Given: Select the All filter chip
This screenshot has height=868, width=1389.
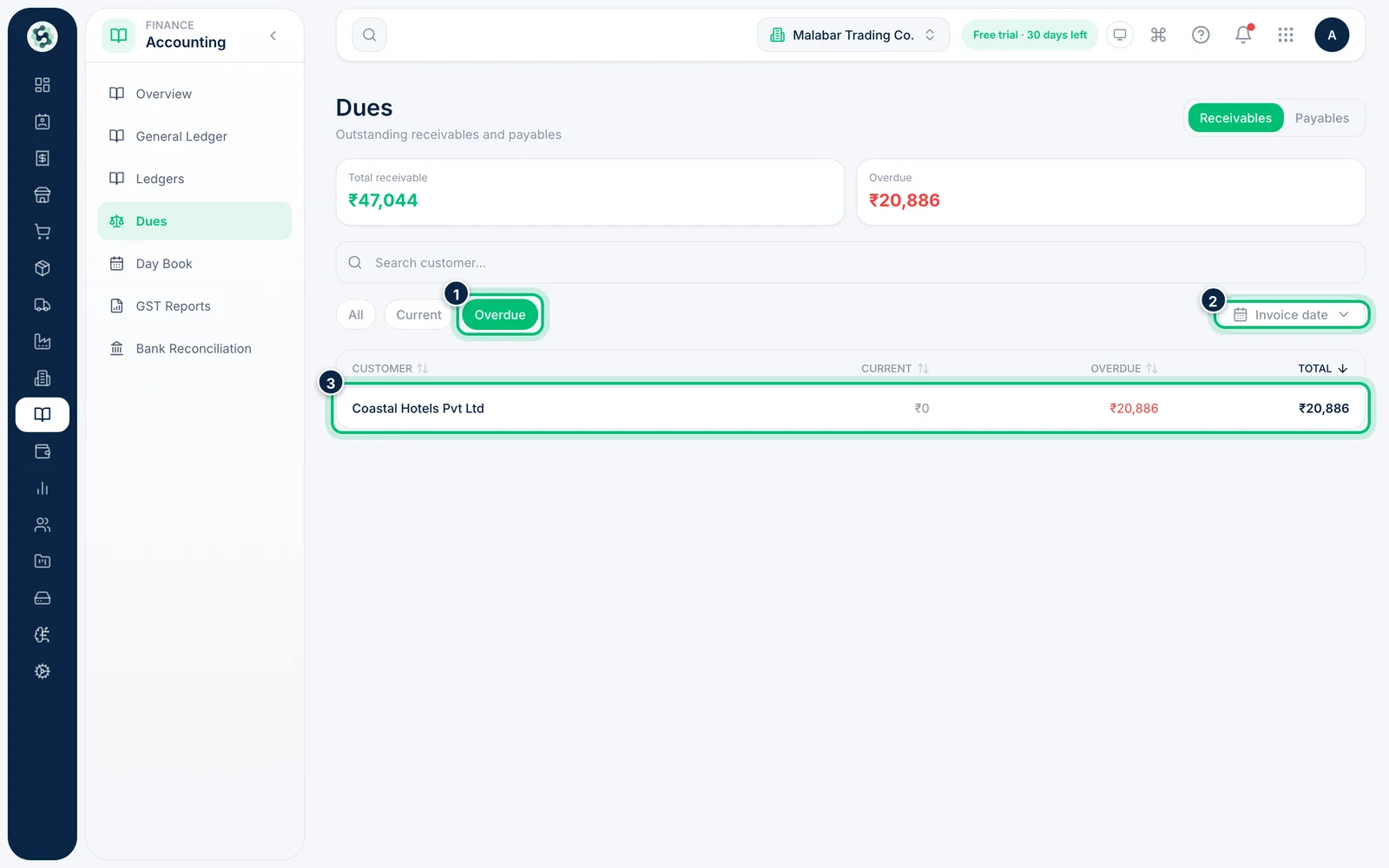Looking at the screenshot, I should 356,314.
